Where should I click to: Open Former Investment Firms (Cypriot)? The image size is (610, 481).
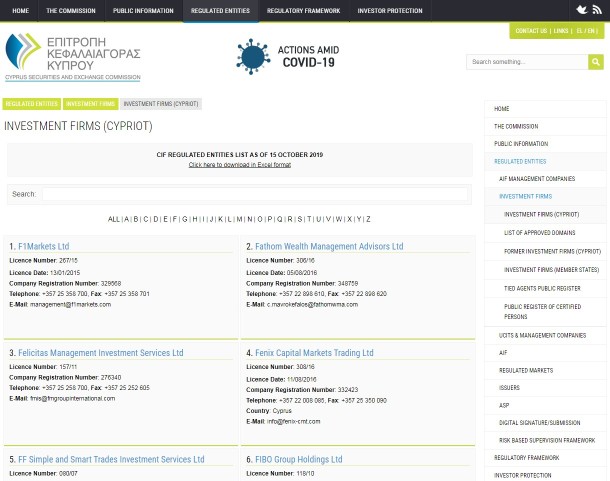click(x=545, y=251)
